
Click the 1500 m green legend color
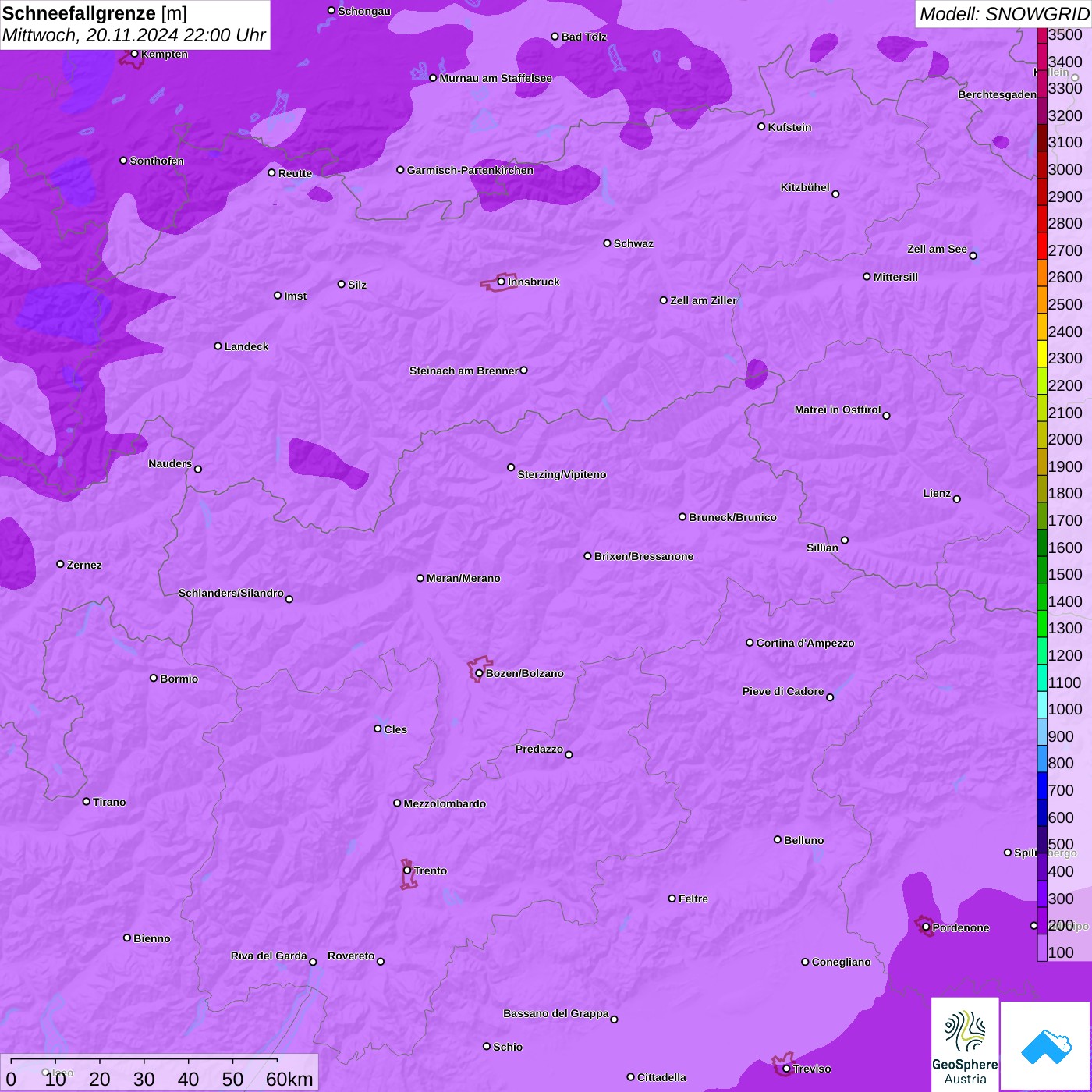1042,569
